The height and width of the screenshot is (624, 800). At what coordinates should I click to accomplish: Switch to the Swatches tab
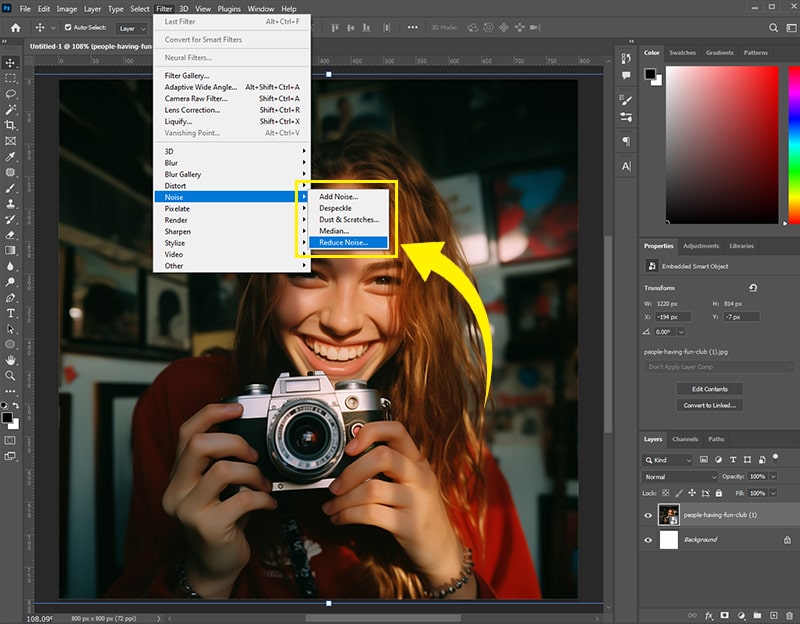point(682,53)
